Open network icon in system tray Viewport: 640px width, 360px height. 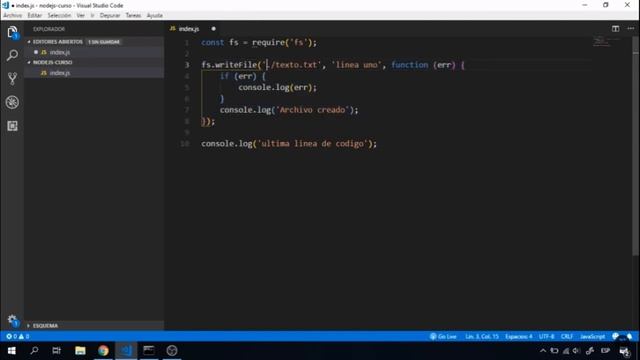(566, 351)
